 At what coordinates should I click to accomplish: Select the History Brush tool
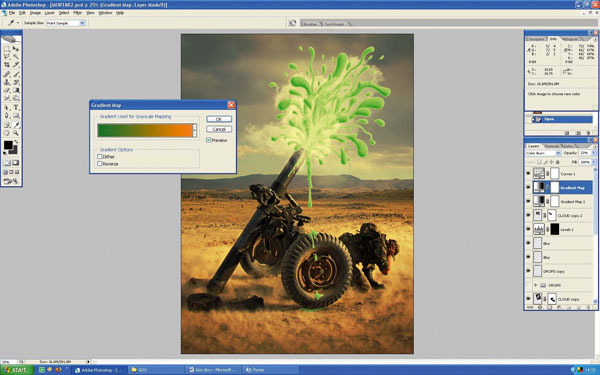pos(16,82)
